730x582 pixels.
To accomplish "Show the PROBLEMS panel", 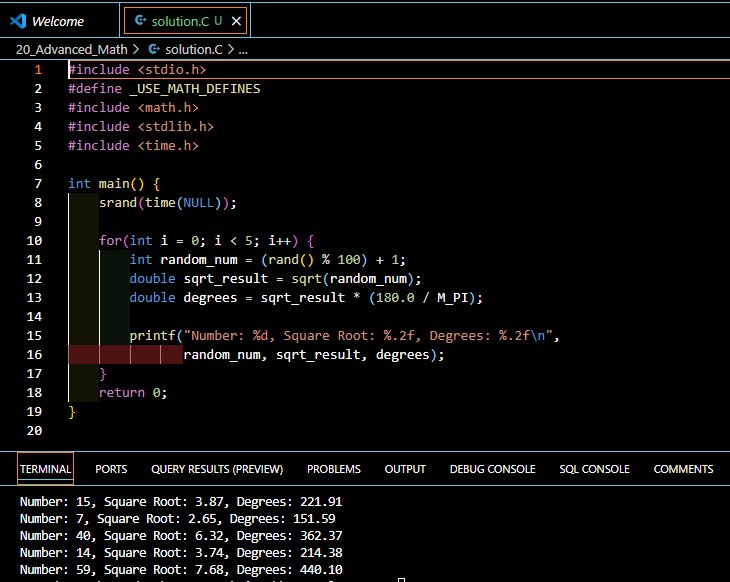I will click(x=334, y=469).
